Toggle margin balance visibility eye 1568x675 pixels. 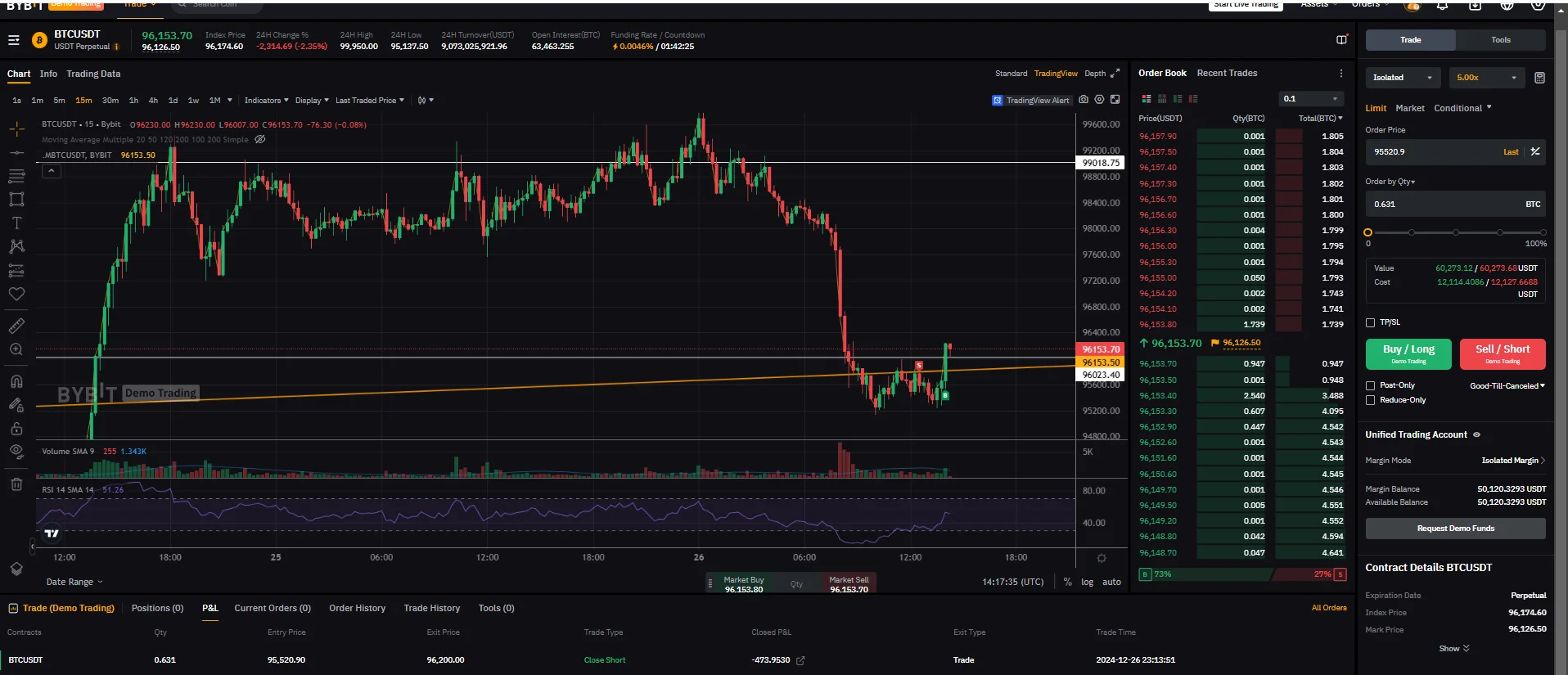1476,435
